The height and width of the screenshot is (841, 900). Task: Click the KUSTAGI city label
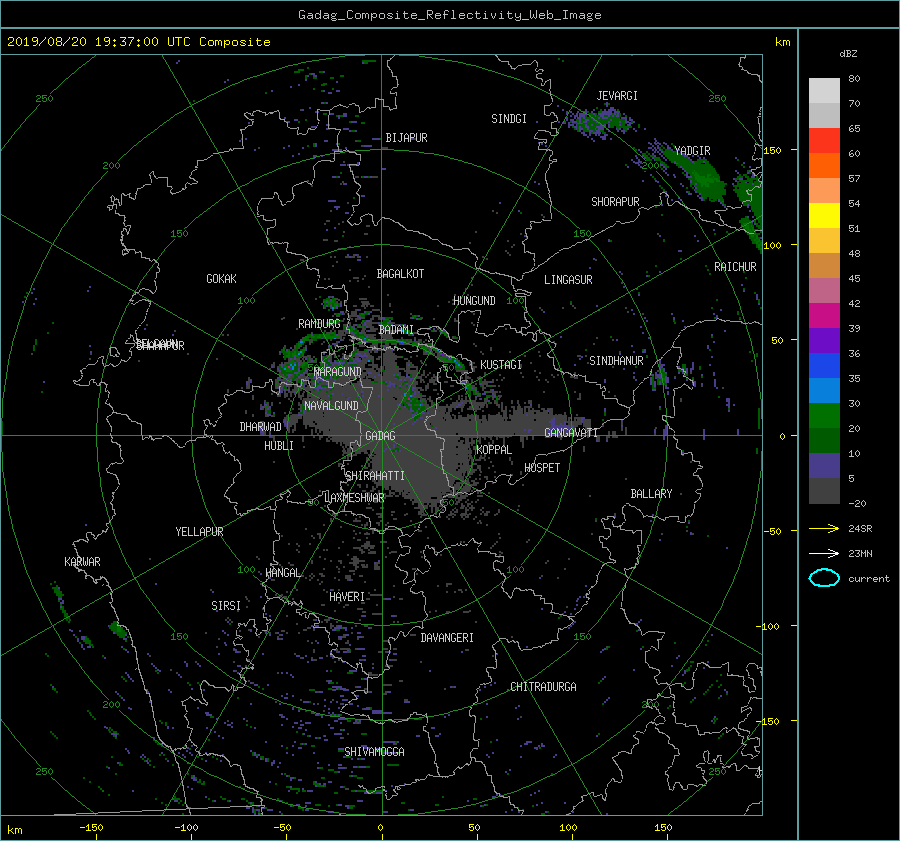point(501,365)
